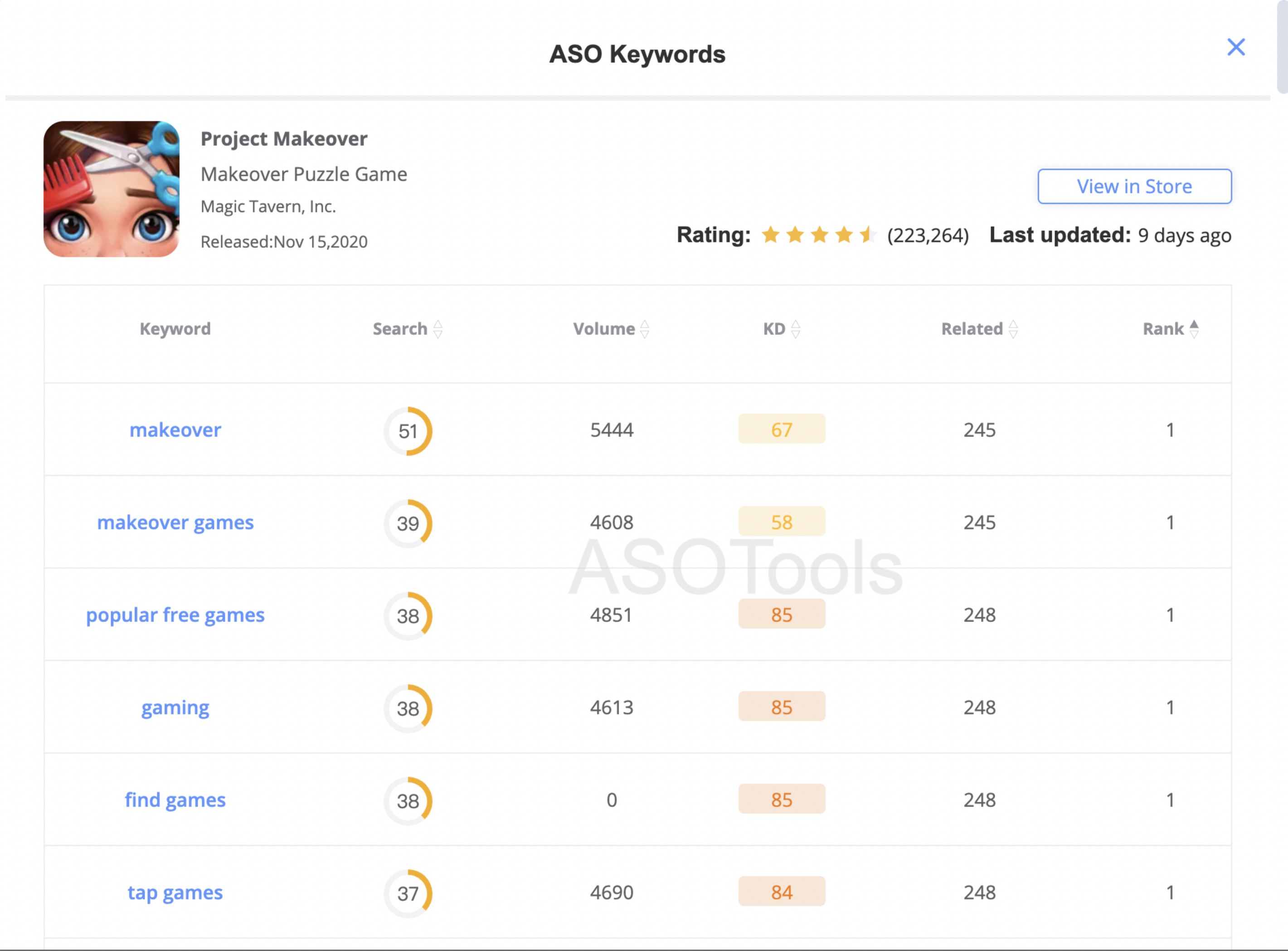
Task: Click the star rating icons
Action: [818, 235]
